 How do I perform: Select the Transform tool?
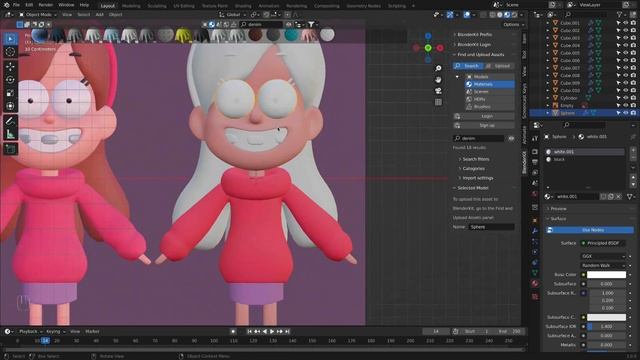(x=11, y=106)
